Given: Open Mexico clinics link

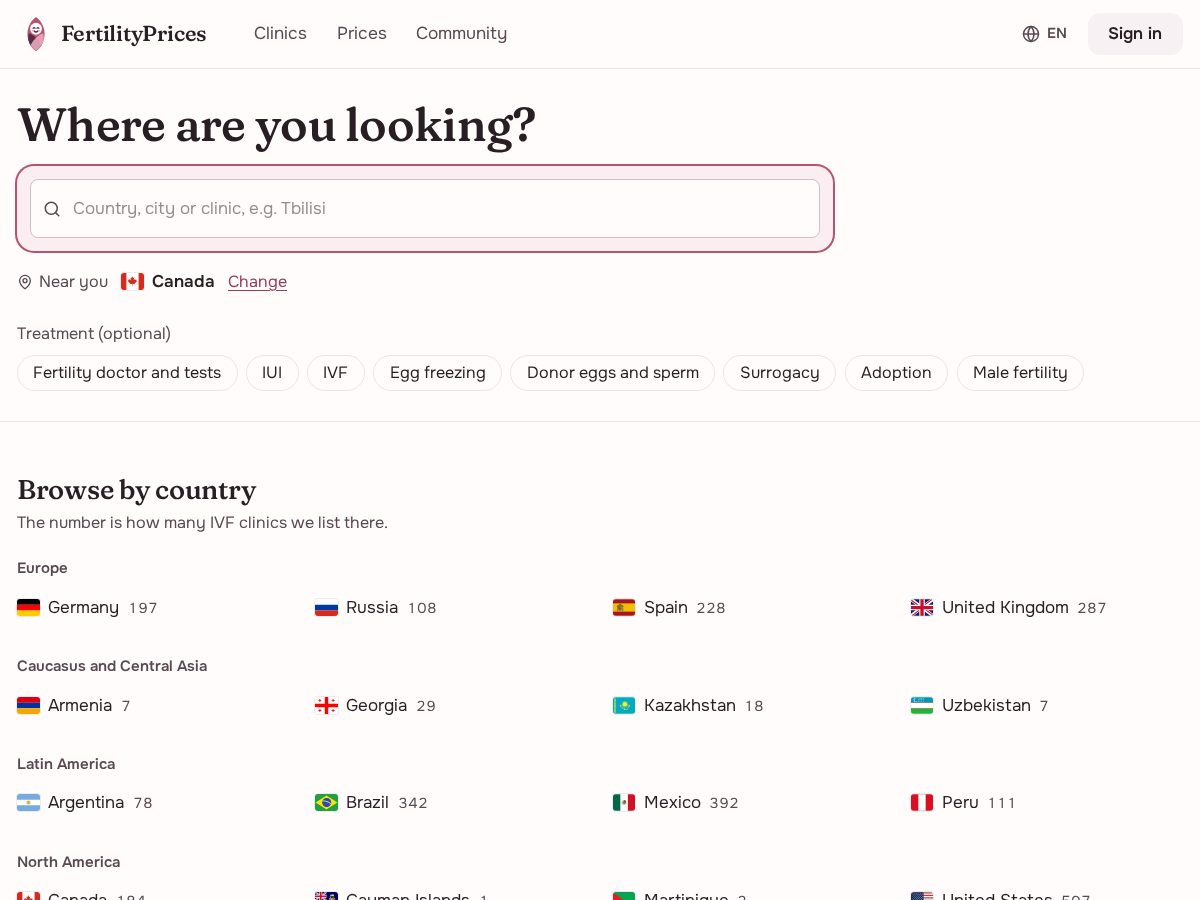Looking at the screenshot, I should pyautogui.click(x=675, y=803).
